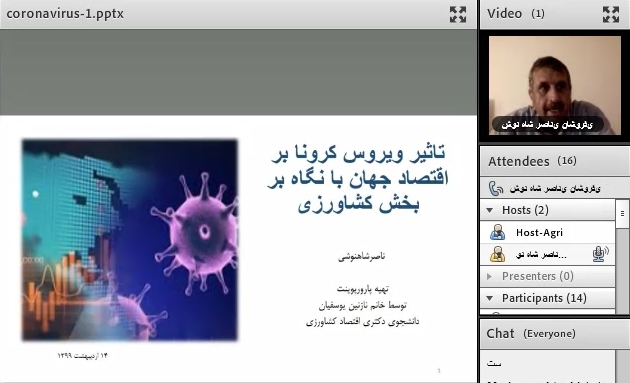Viewport: 630px width, 383px height.
Task: Maximize the coronavirus-1.pptx share pod
Action: [x=458, y=14]
